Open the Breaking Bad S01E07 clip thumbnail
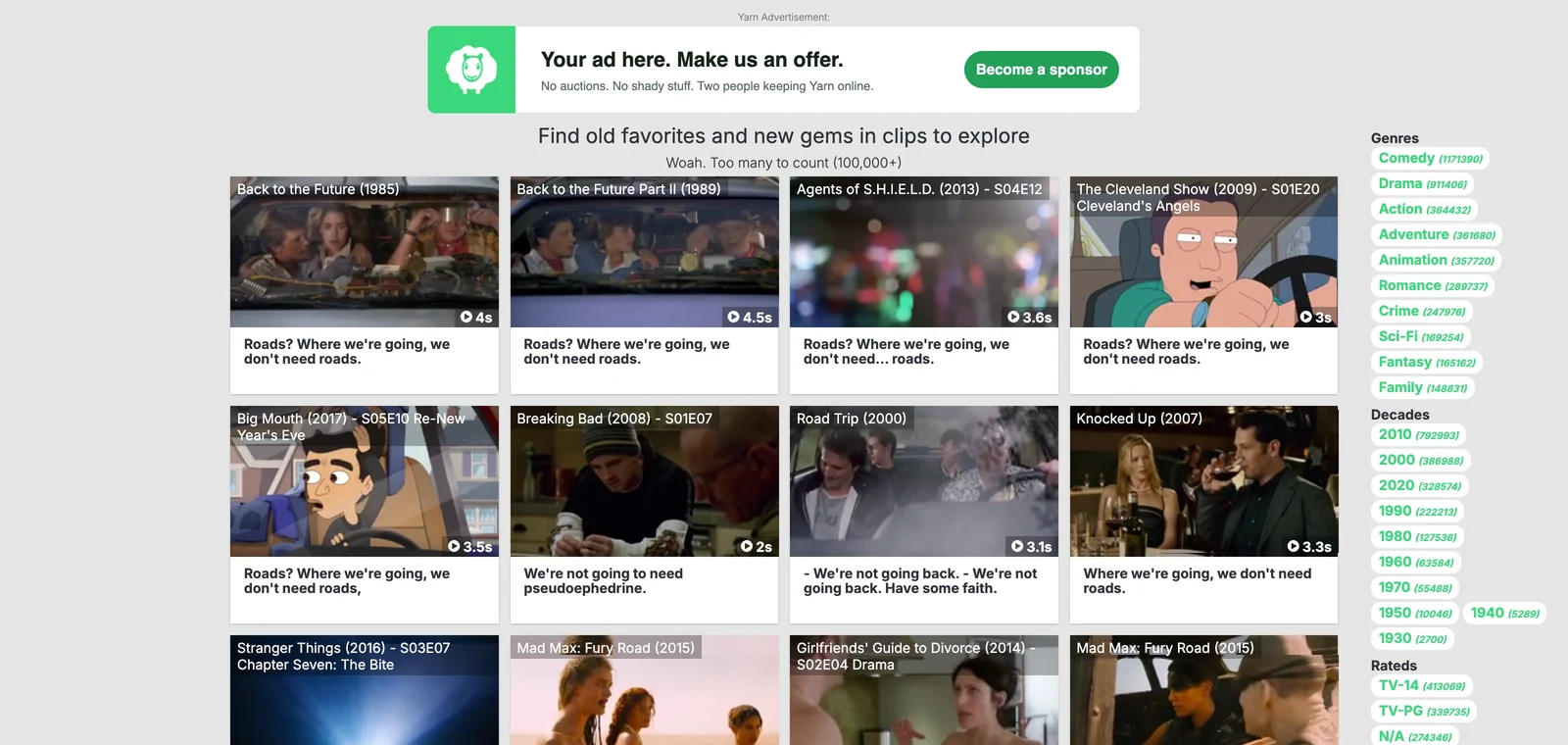This screenshot has width=1568, height=745. [645, 481]
